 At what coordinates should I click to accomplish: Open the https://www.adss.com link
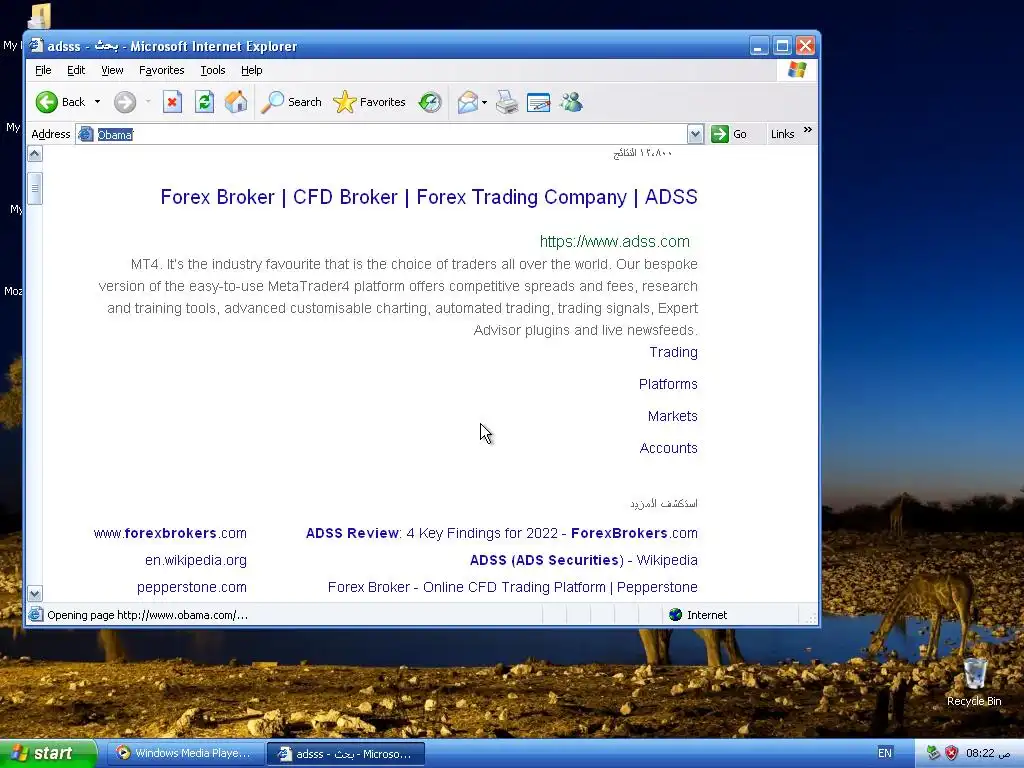(615, 241)
